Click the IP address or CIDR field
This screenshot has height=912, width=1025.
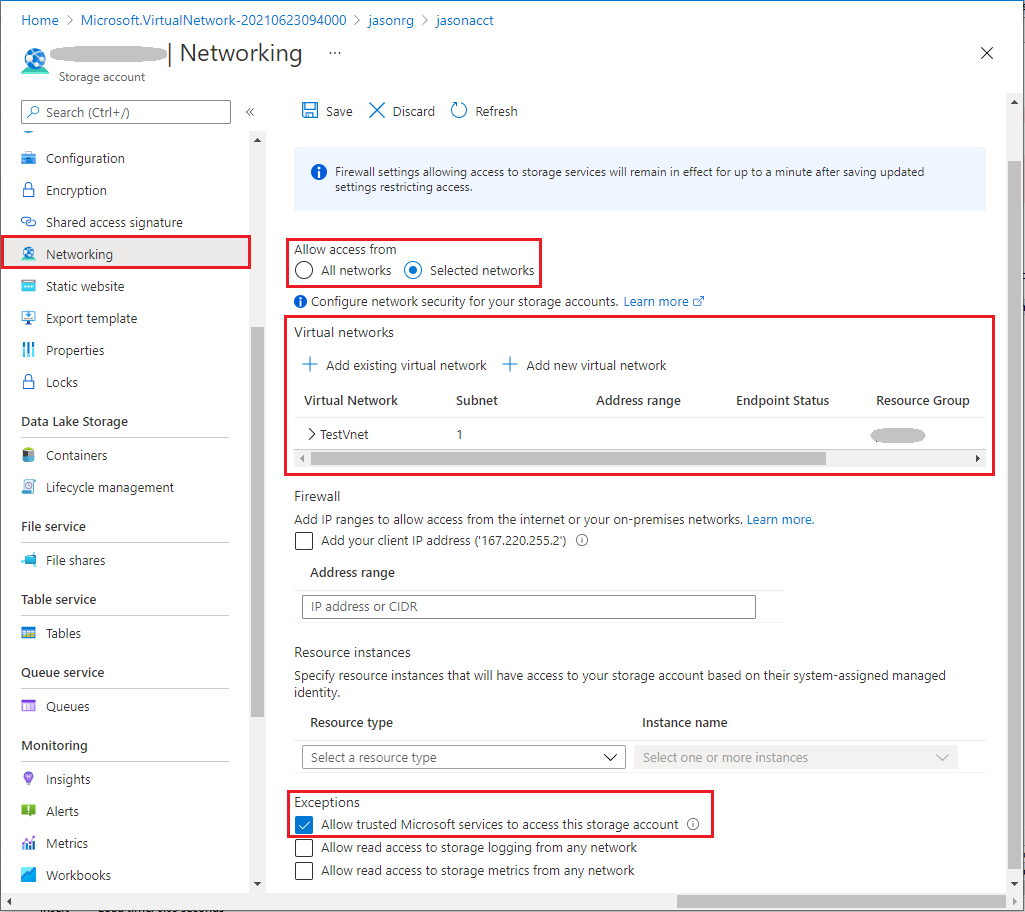529,606
